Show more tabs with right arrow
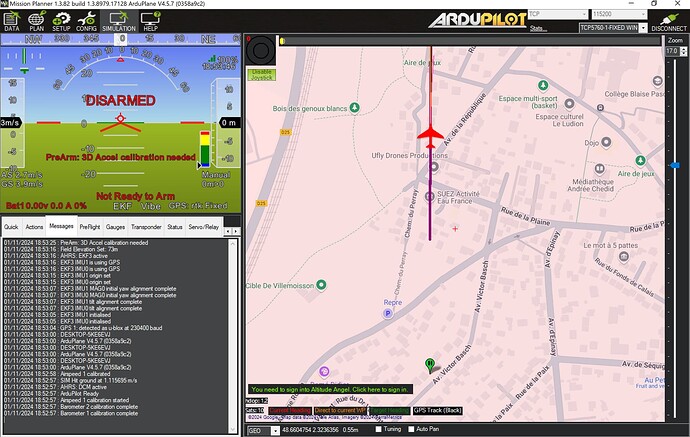Image resolution: width=690 pixels, height=437 pixels. coord(236,231)
